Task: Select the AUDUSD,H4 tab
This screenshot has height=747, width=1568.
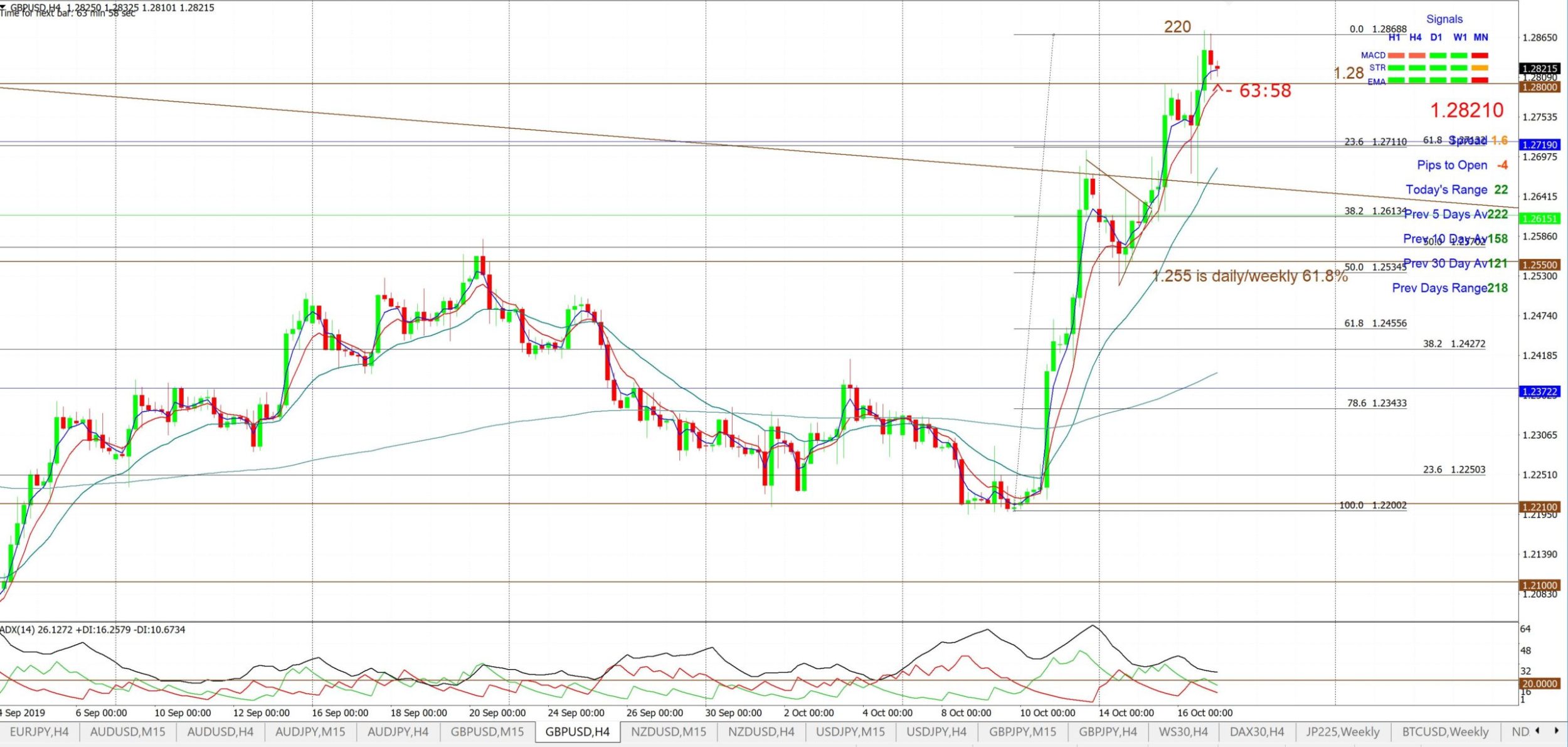Action: click(220, 731)
